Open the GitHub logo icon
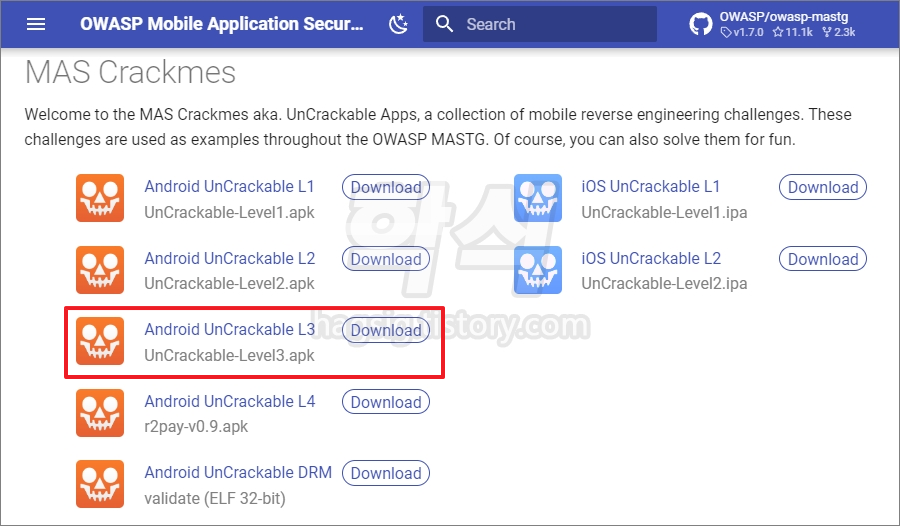900x526 pixels. pos(700,24)
